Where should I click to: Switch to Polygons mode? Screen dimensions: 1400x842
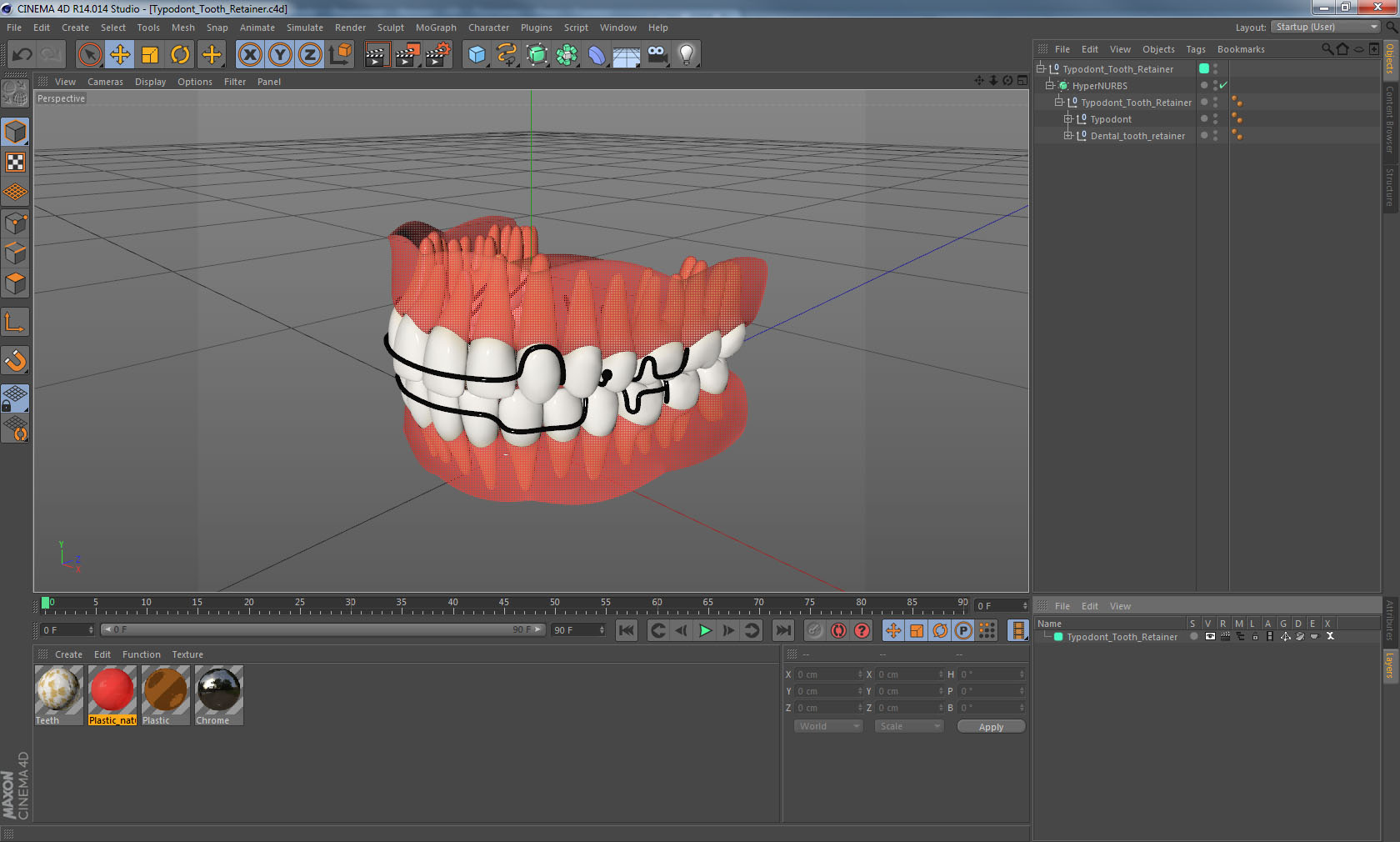(15, 283)
